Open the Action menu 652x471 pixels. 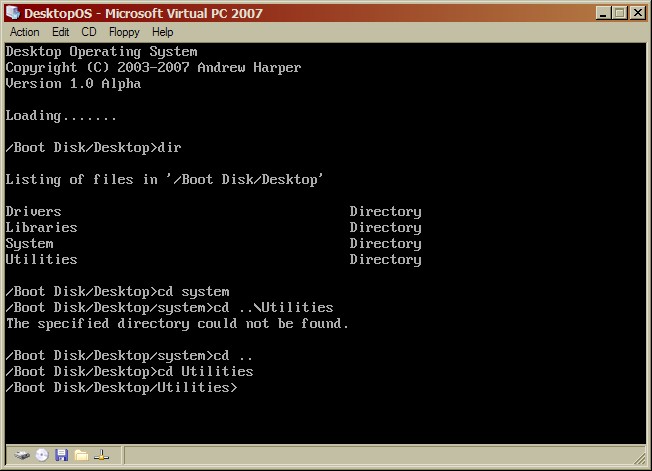coord(25,32)
